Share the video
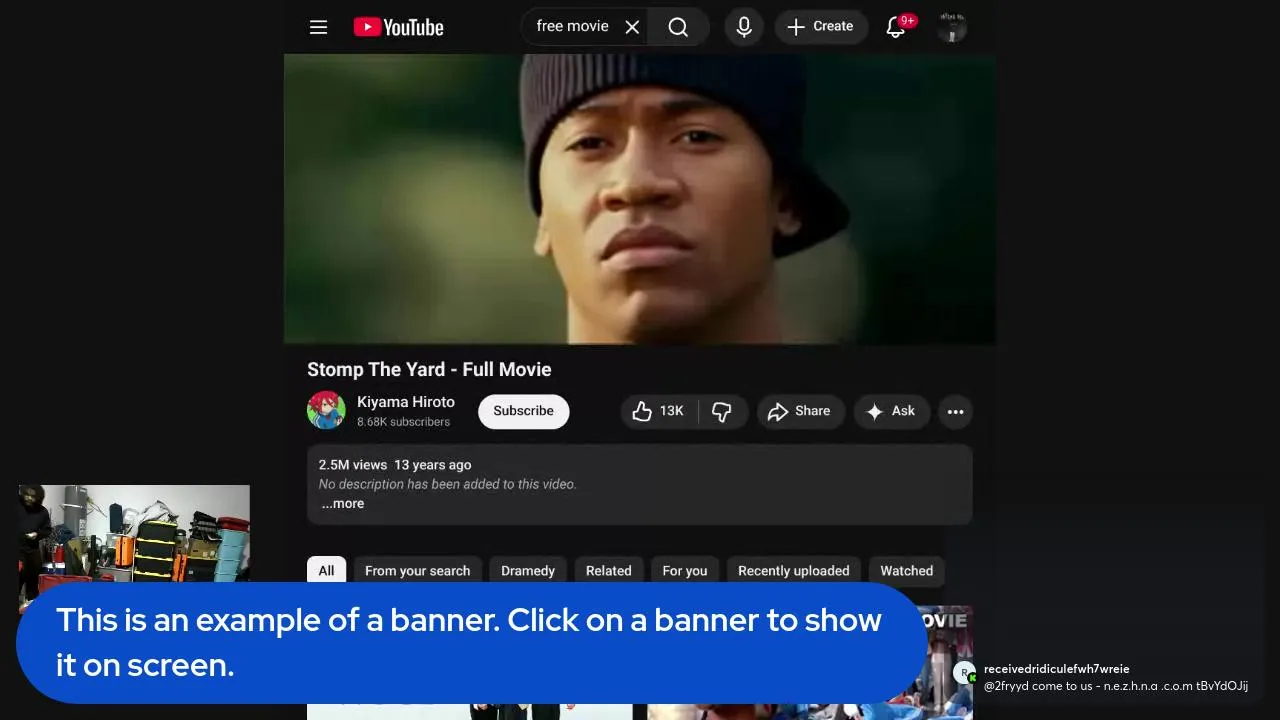 click(800, 411)
